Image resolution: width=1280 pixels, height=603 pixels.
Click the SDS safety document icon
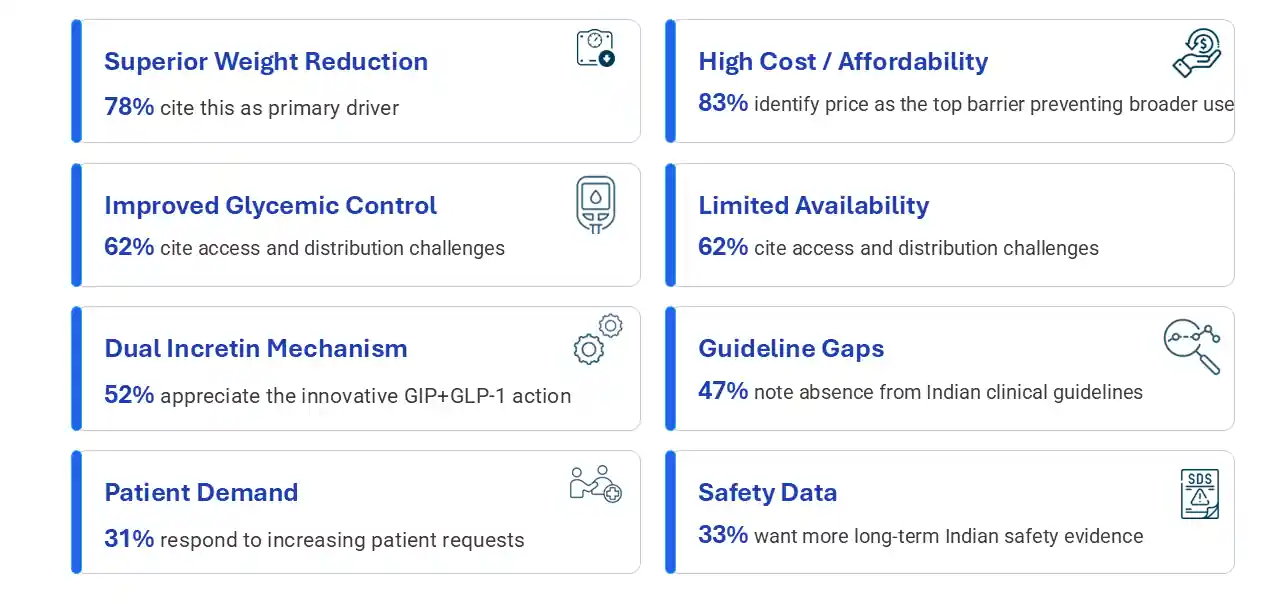[x=1199, y=494]
